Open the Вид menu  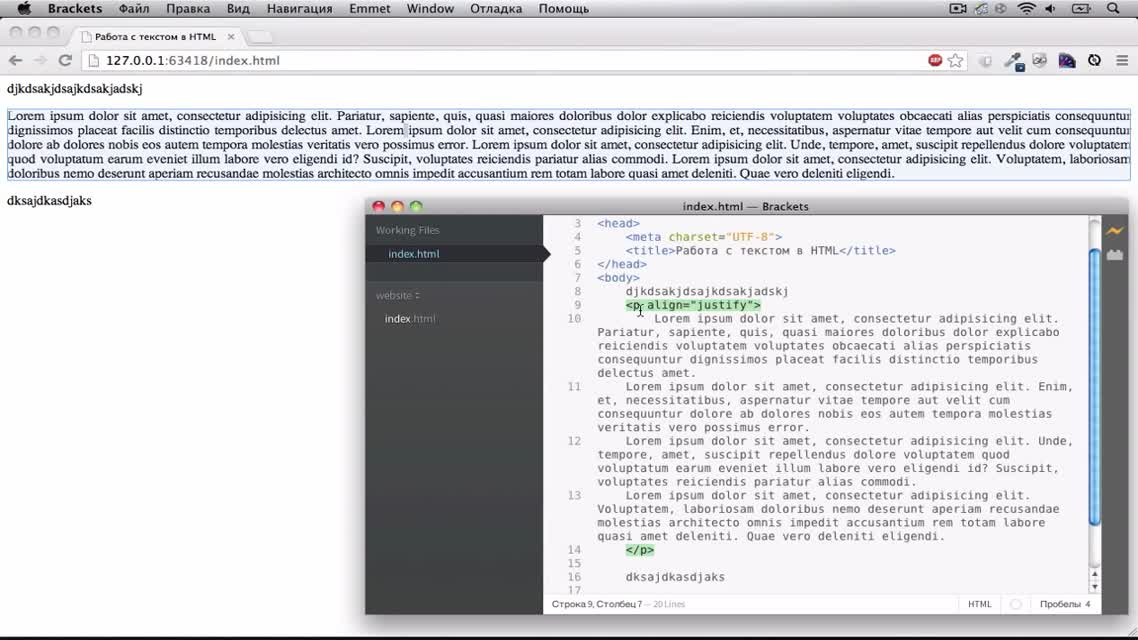[238, 9]
